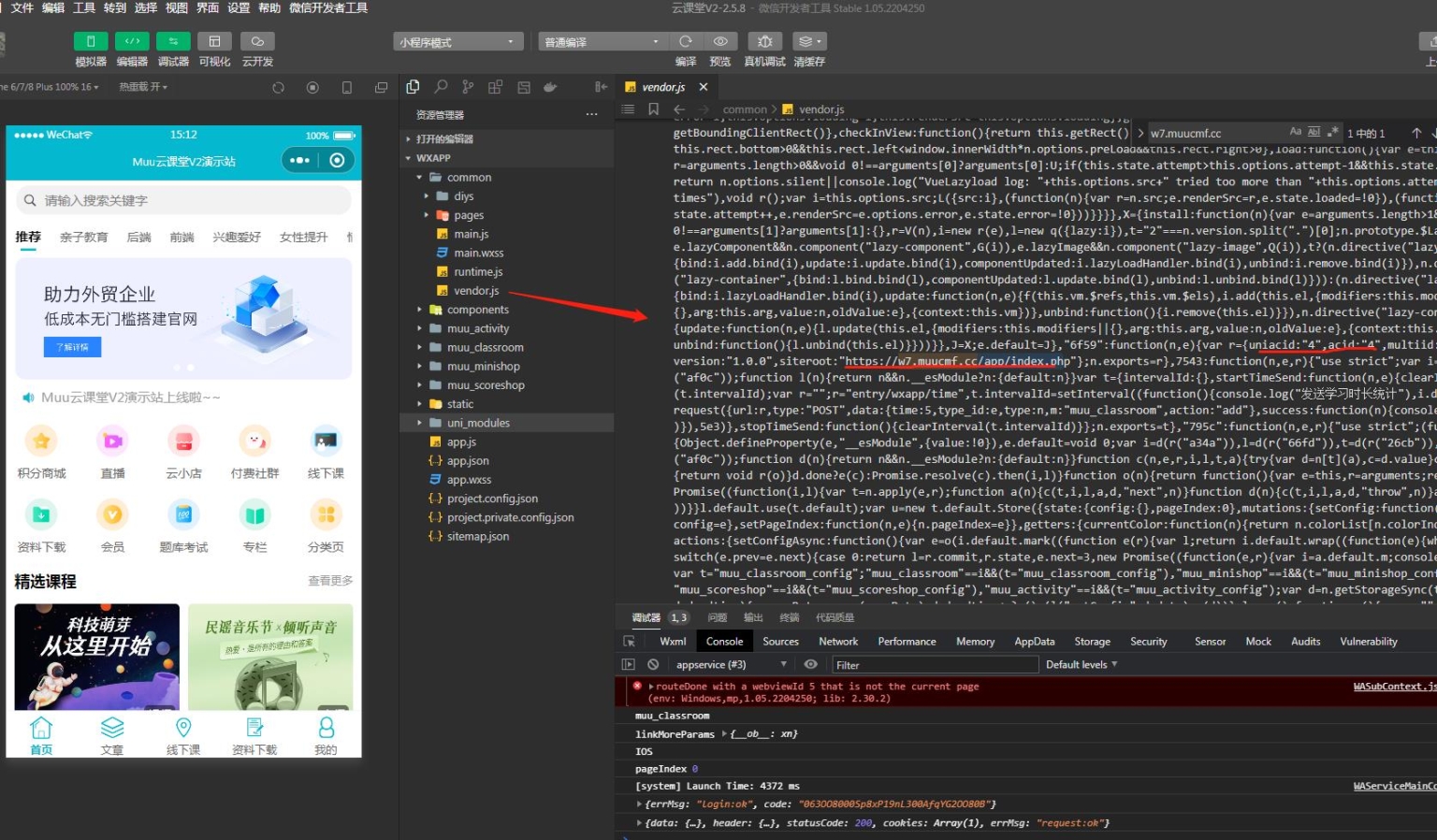This screenshot has width=1437, height=840.
Task: Open the 工具 menu
Action: click(x=84, y=7)
